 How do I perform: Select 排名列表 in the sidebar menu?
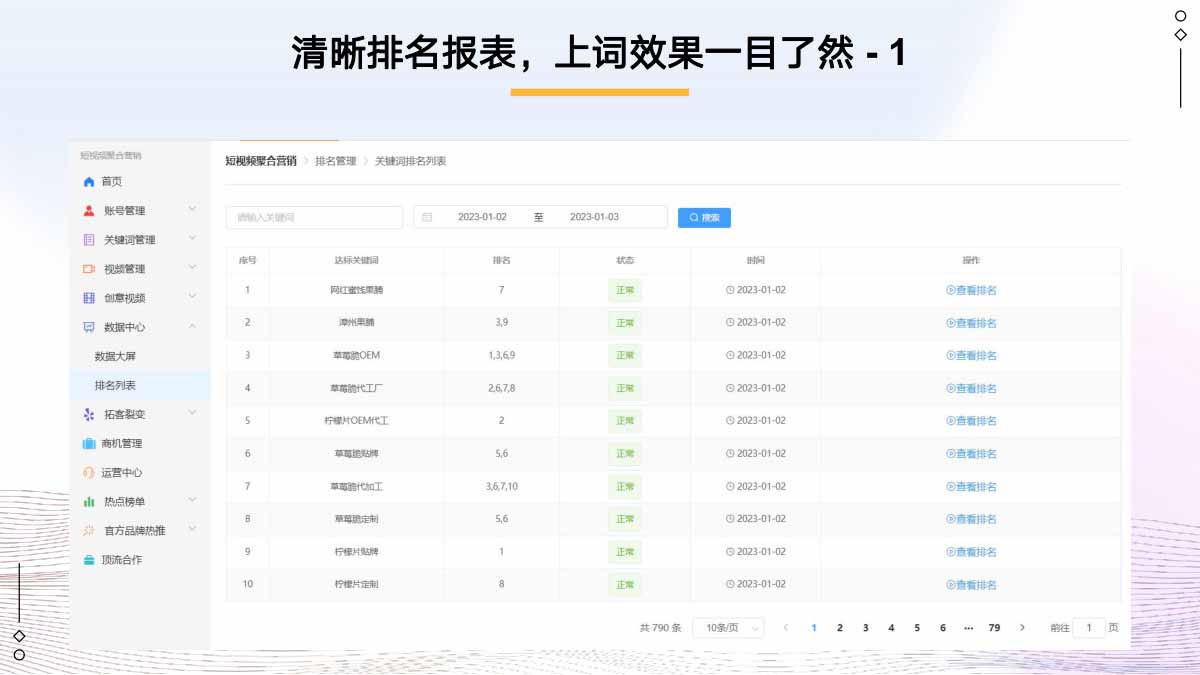tap(115, 385)
